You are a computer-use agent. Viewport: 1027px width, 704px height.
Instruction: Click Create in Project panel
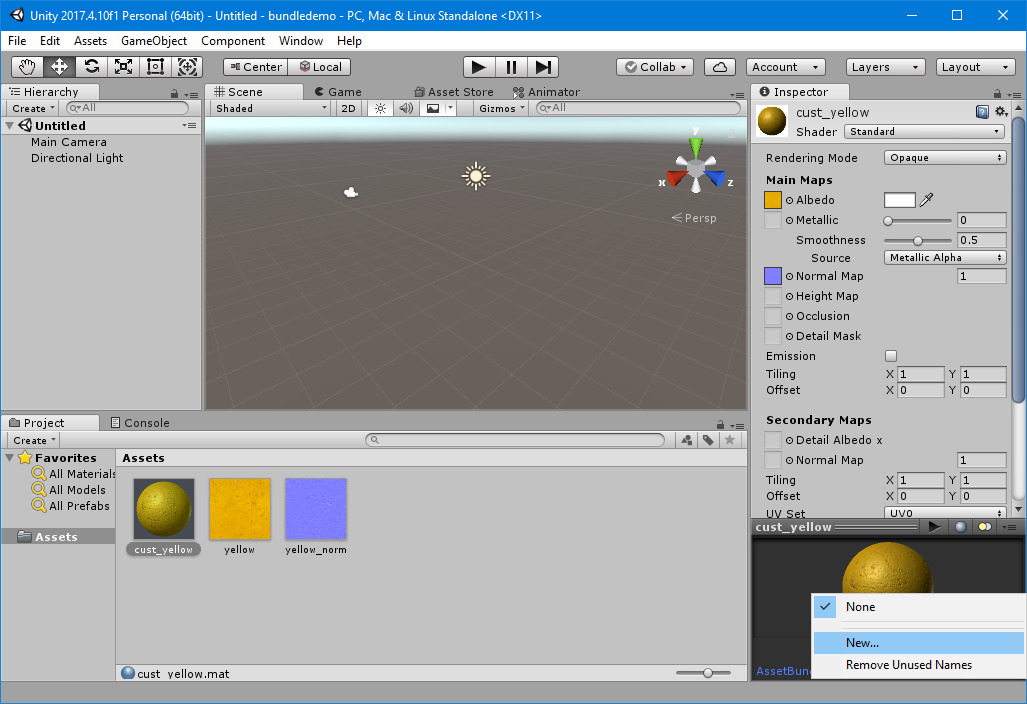[34, 440]
